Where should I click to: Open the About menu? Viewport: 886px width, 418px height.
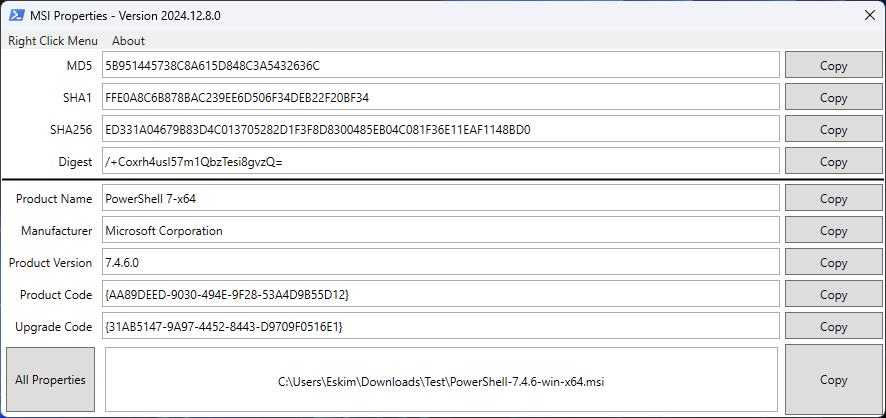coord(128,41)
